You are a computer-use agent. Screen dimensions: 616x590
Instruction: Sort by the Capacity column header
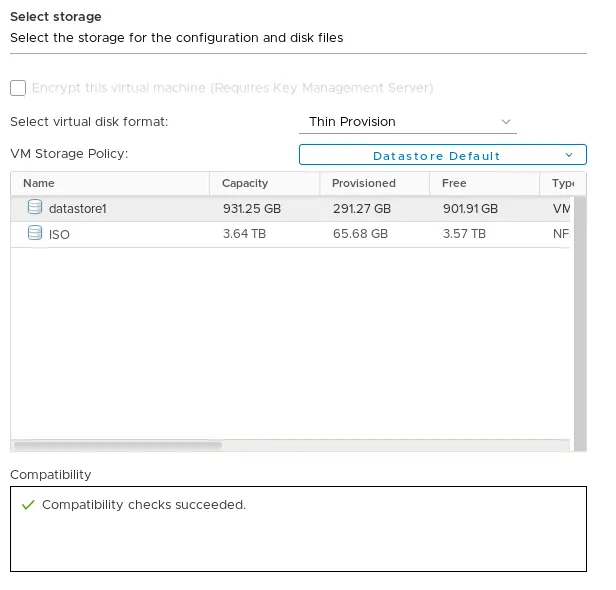tap(245, 183)
